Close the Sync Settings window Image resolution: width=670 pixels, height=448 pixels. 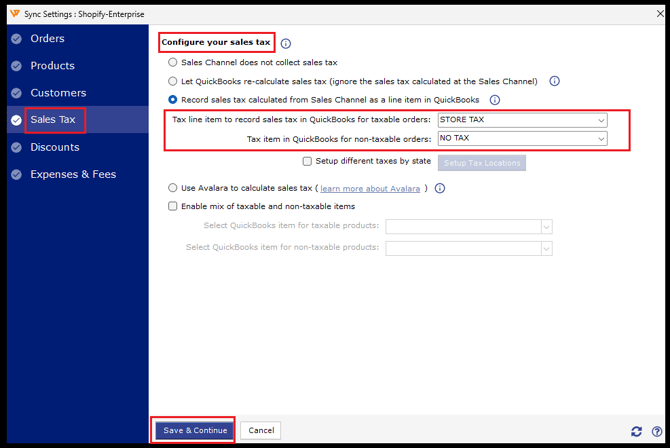[x=660, y=14]
